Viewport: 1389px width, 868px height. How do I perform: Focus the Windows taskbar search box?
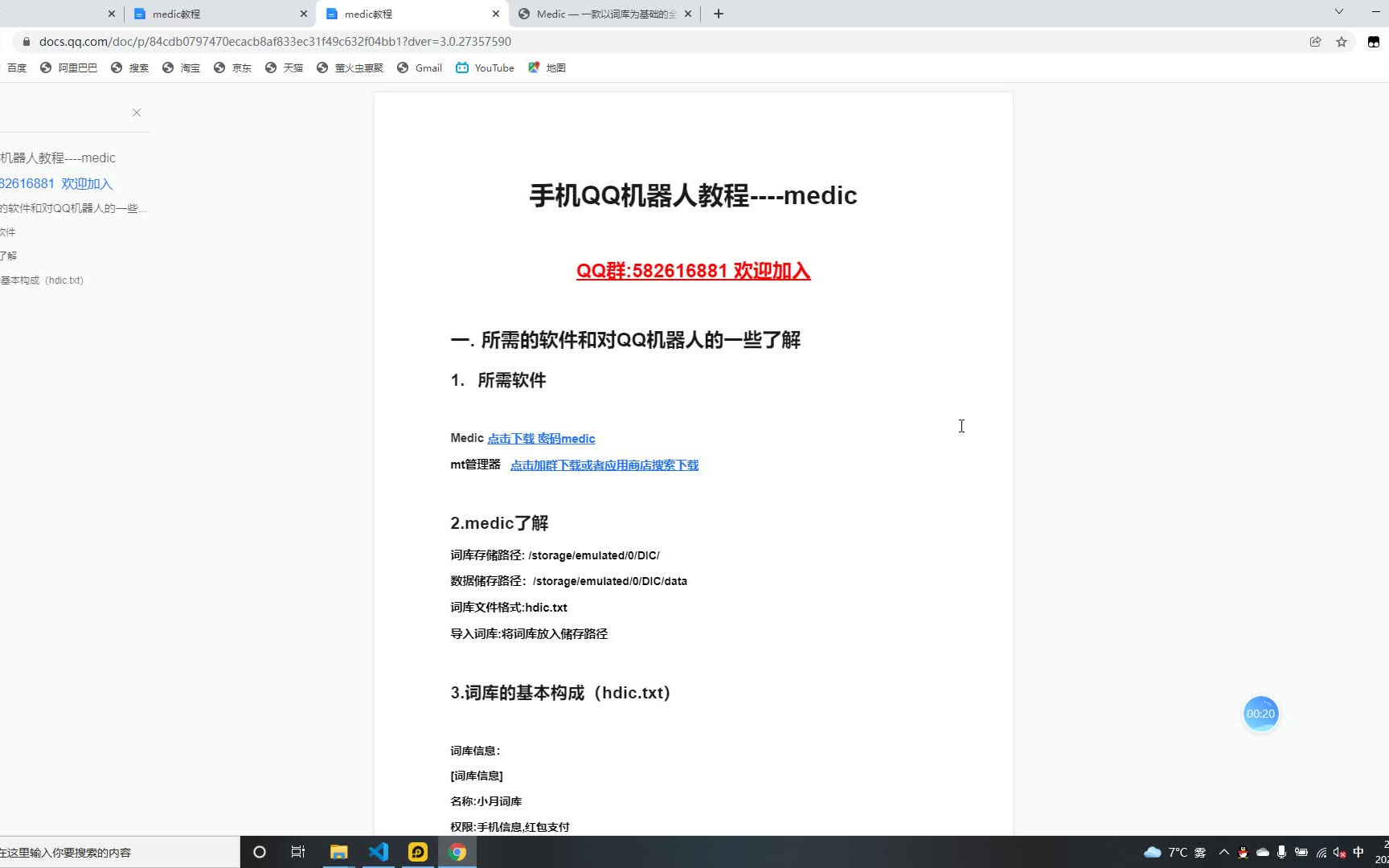pyautogui.click(x=119, y=852)
